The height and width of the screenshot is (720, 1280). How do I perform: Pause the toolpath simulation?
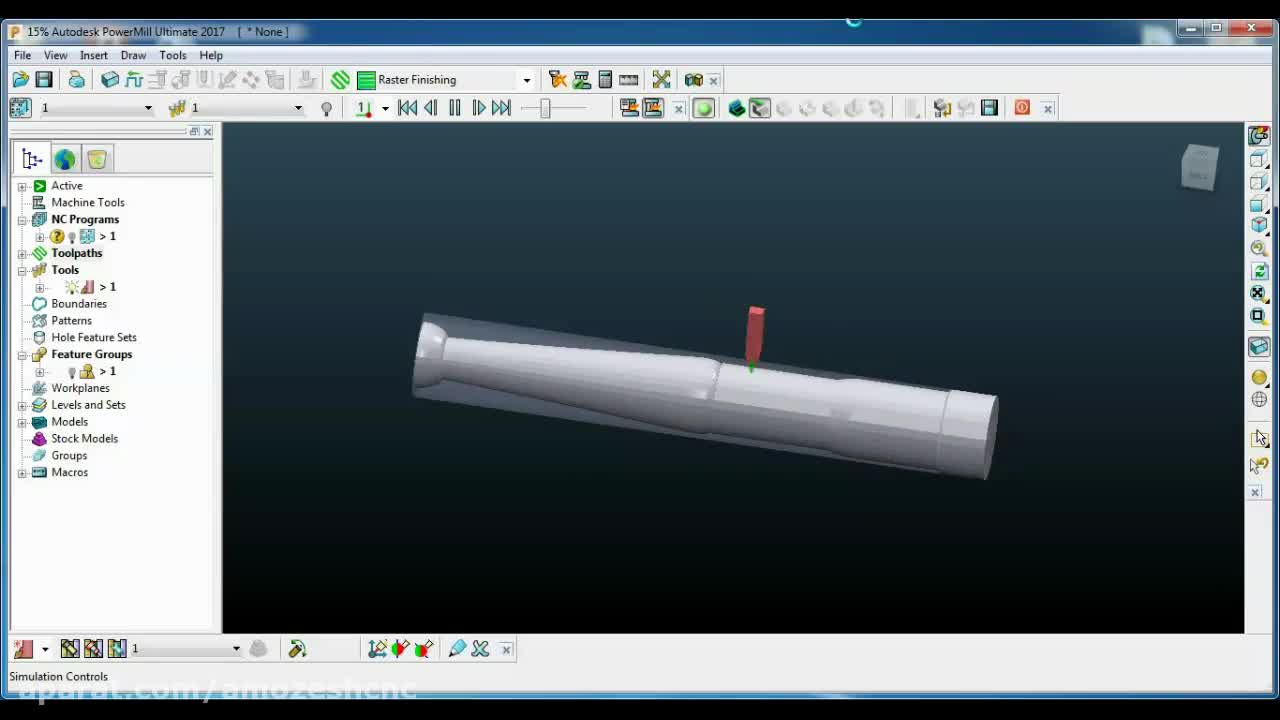[x=455, y=108]
